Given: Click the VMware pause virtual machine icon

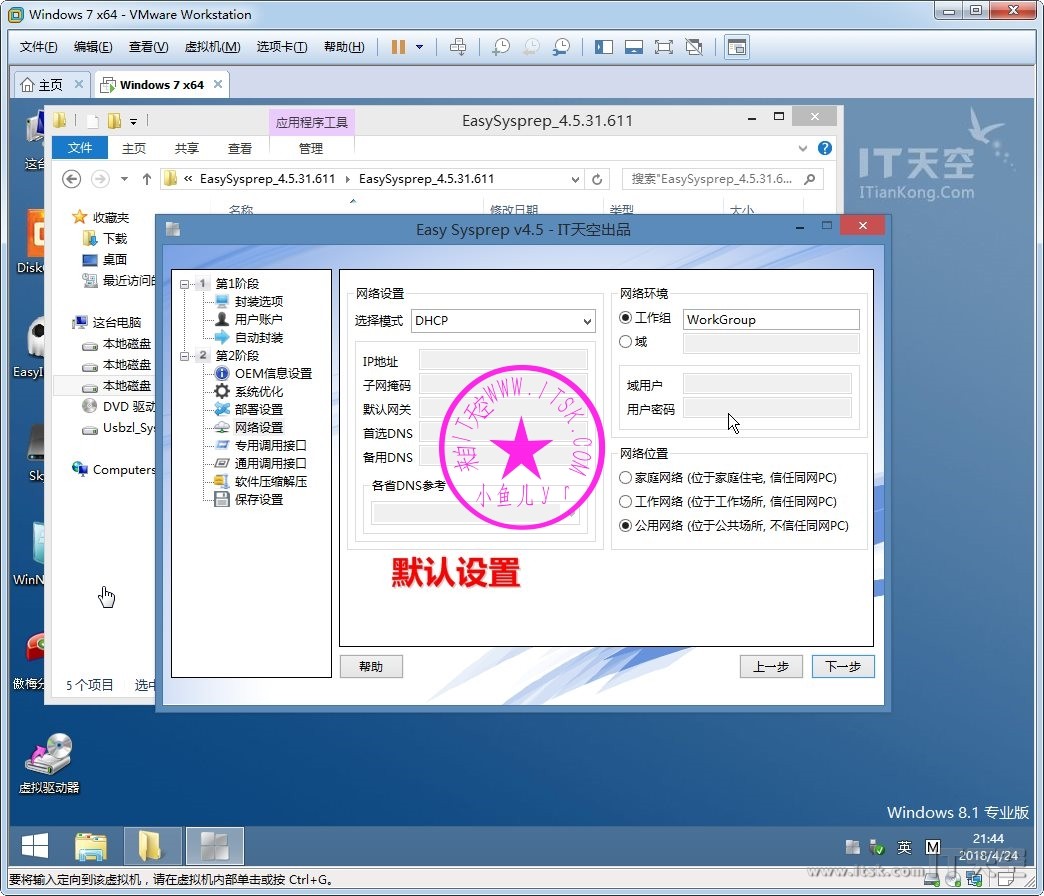Looking at the screenshot, I should tap(398, 47).
